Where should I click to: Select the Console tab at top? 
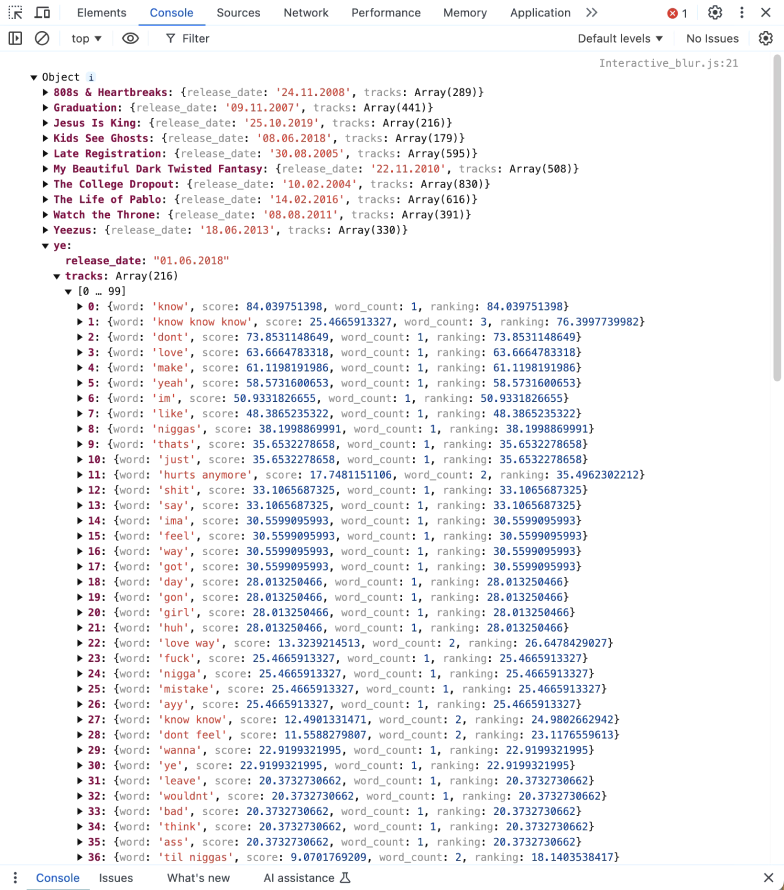click(x=171, y=12)
